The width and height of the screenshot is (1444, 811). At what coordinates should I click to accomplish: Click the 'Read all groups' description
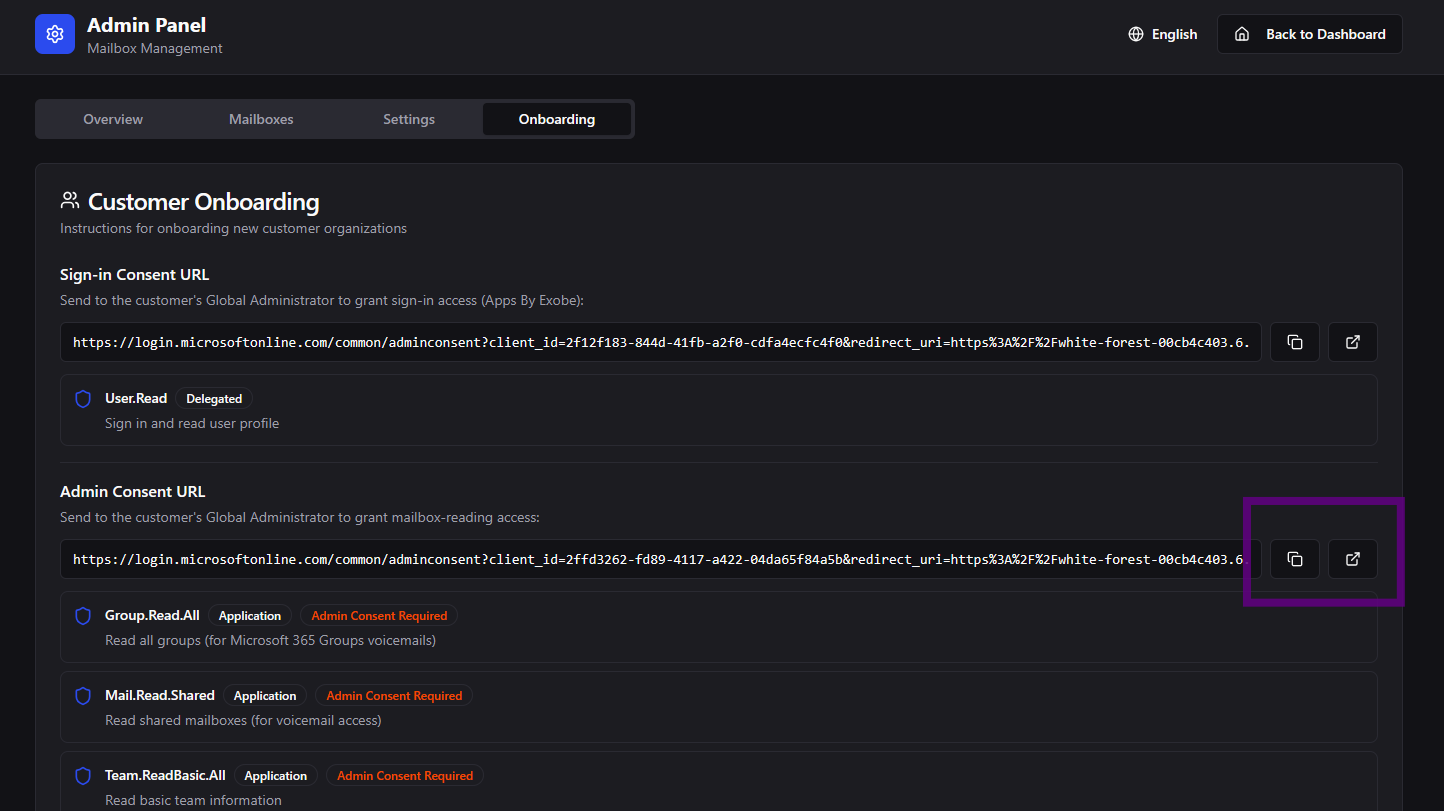270,640
